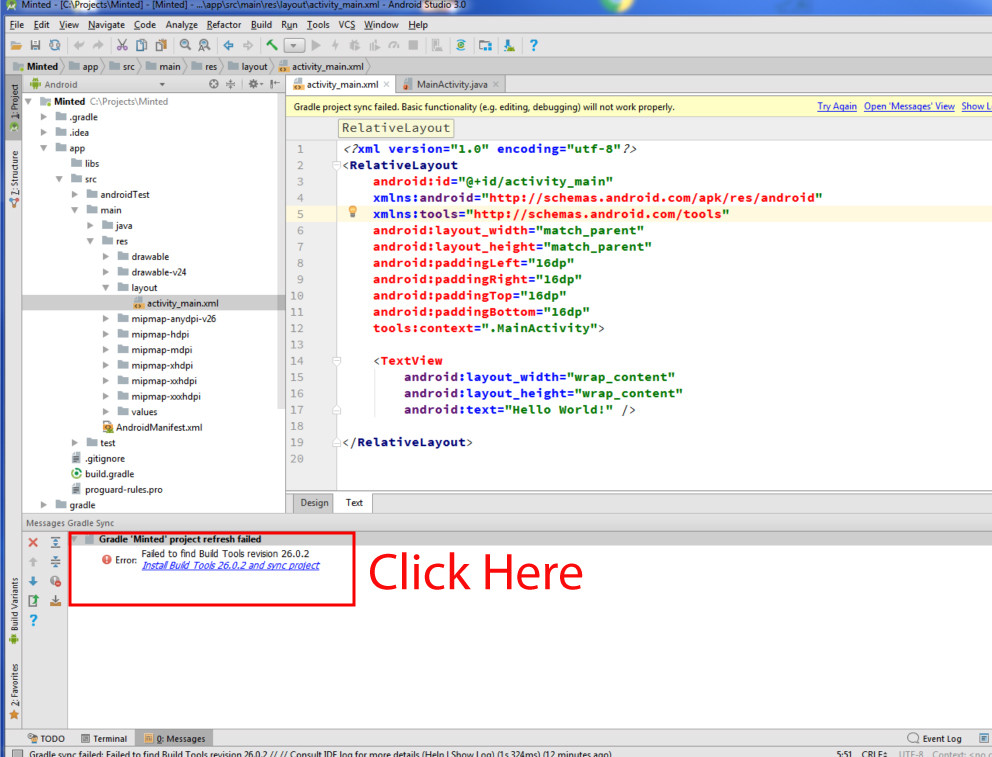Image resolution: width=992 pixels, height=757 pixels.
Task: Expand the androidTest folder
Action: (x=75, y=194)
